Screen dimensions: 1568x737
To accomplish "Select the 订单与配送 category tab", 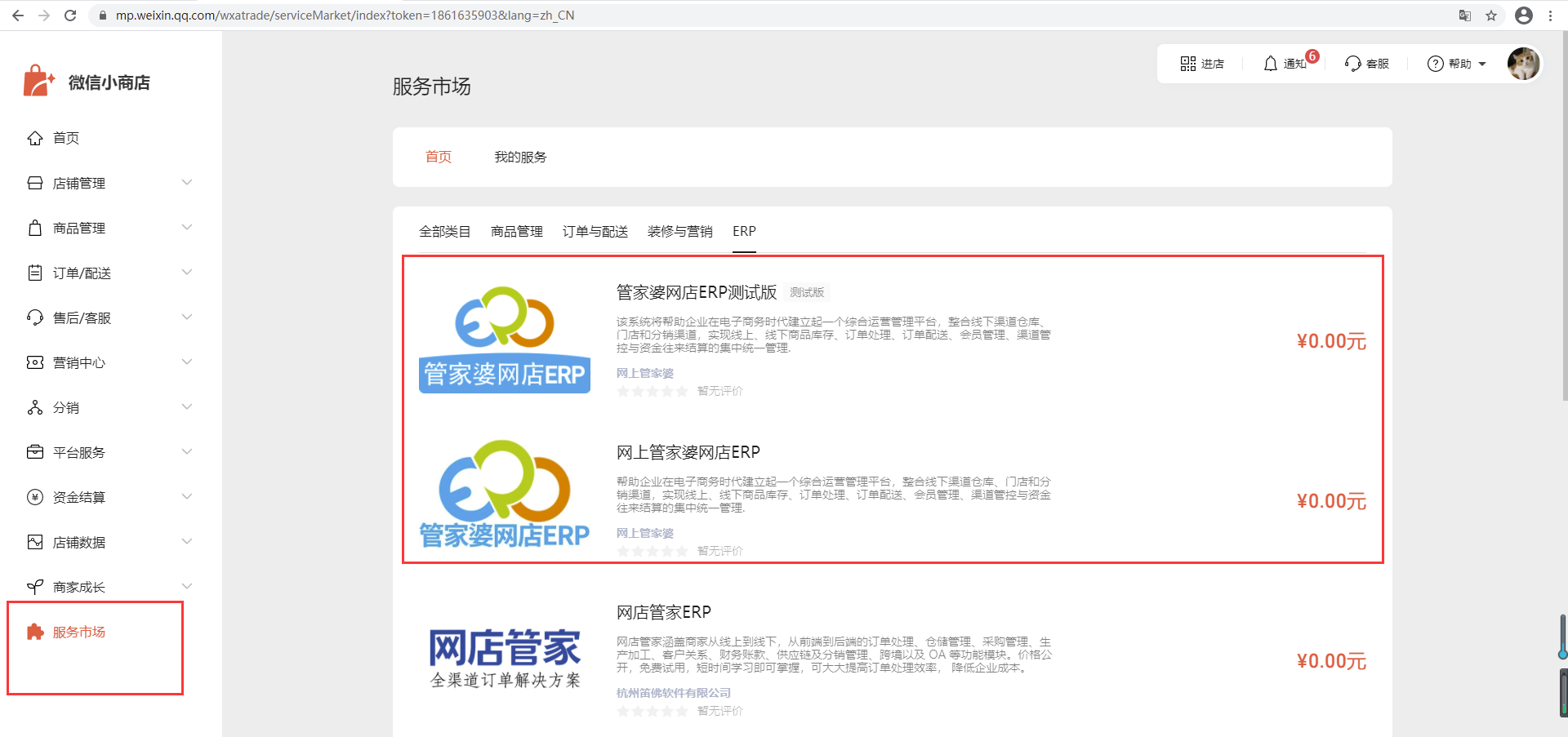I will (x=595, y=232).
